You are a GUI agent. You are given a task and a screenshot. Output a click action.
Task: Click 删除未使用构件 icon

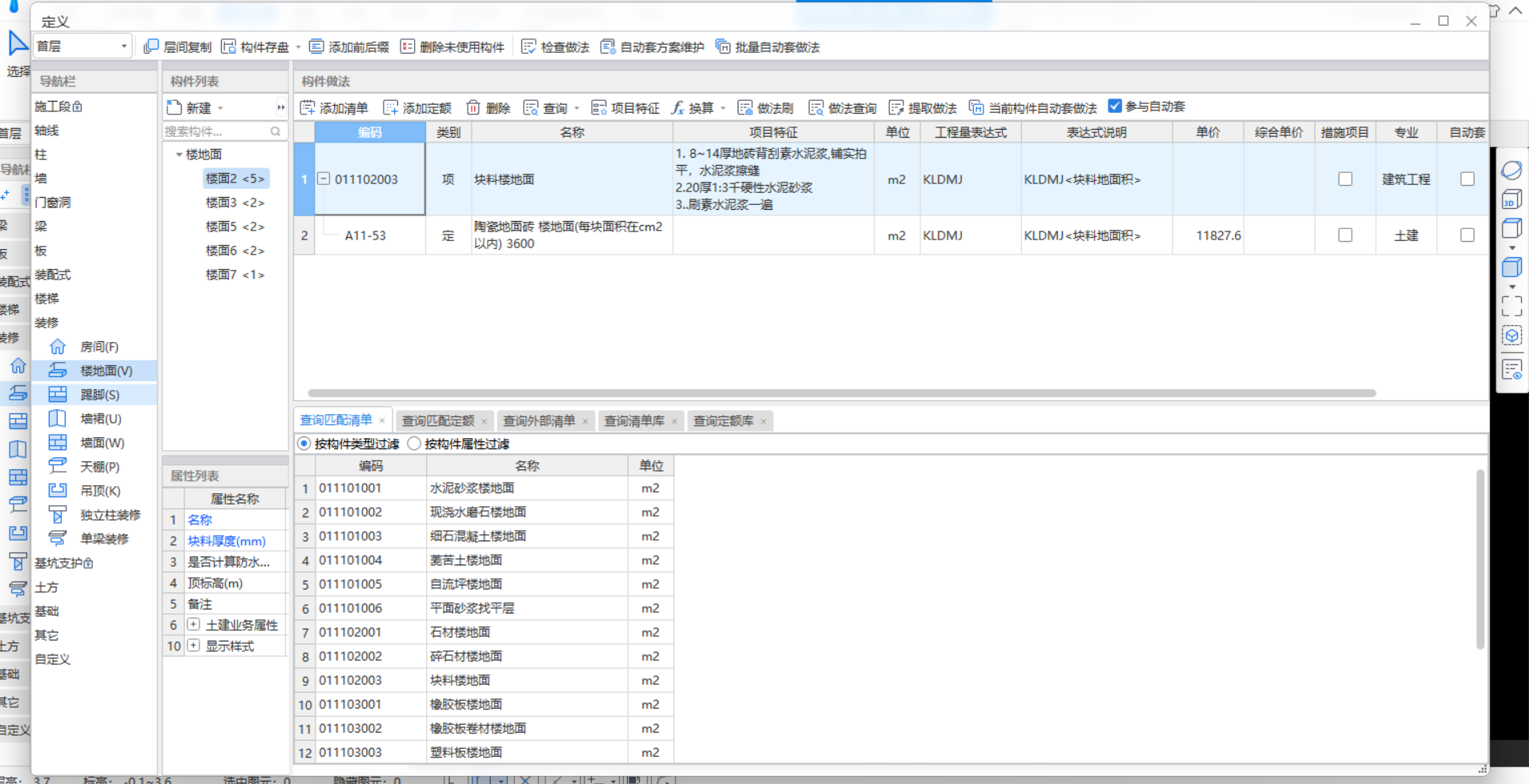coord(408,46)
